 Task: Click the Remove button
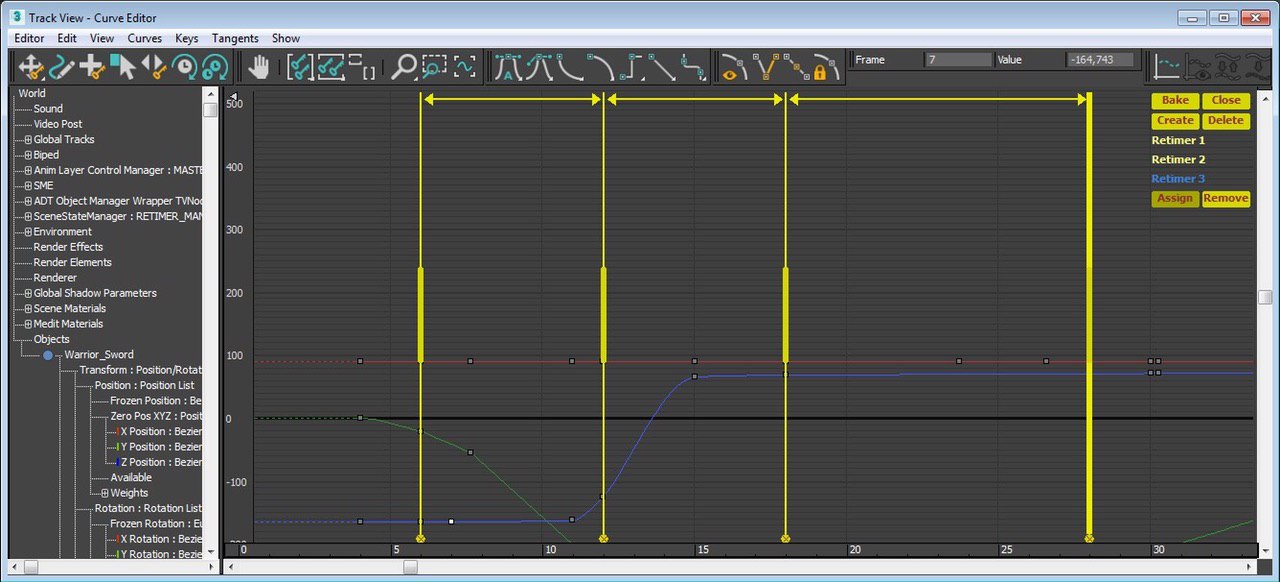[1225, 198]
